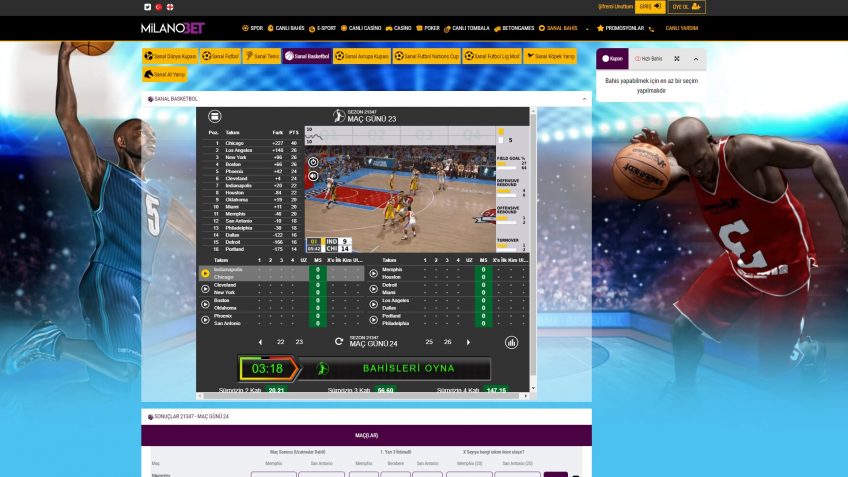Open the Canlı Yardım link
This screenshot has width=848, height=477.
coord(681,28)
